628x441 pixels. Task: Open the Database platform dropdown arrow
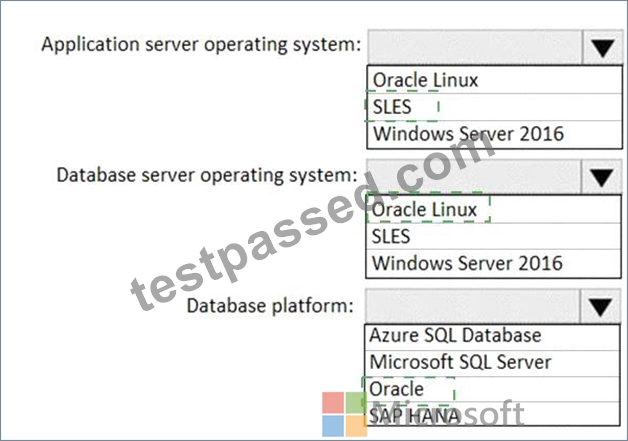[600, 307]
